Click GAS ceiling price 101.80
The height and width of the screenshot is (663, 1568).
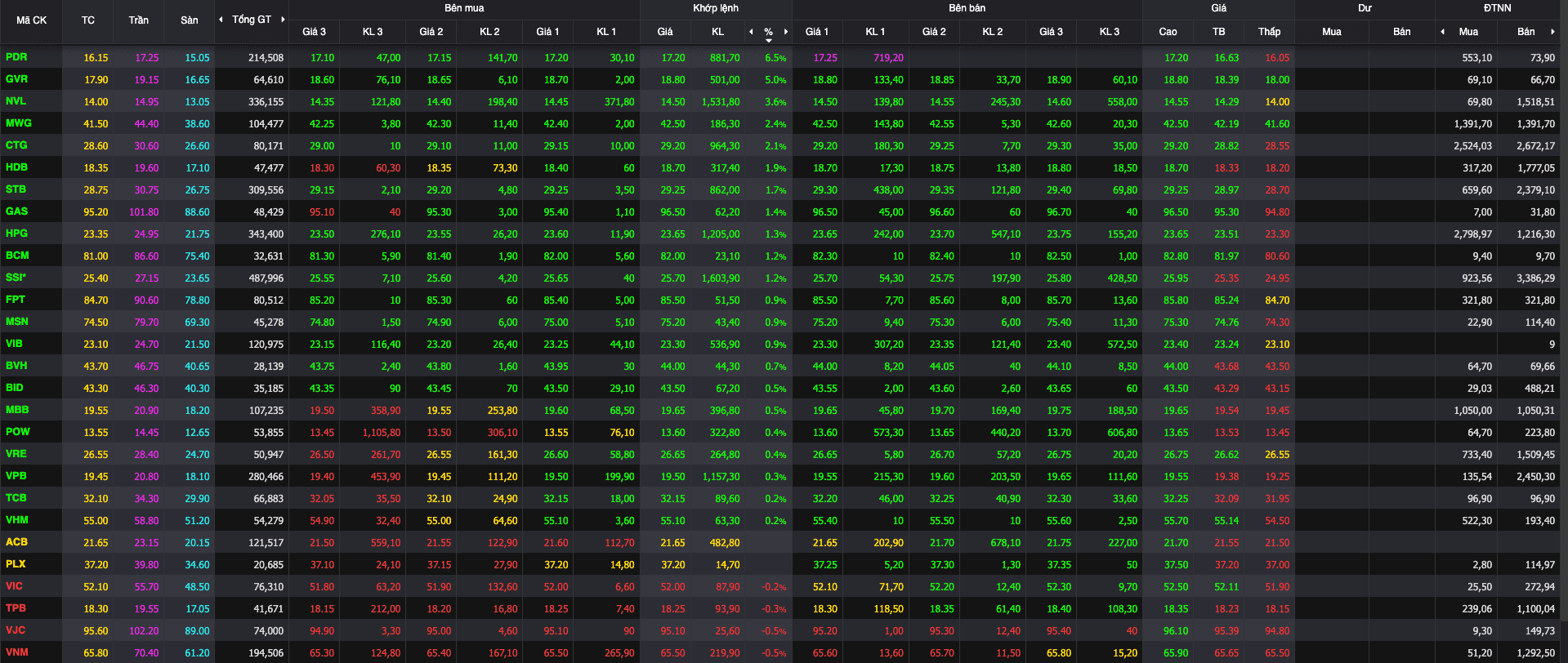[144, 212]
